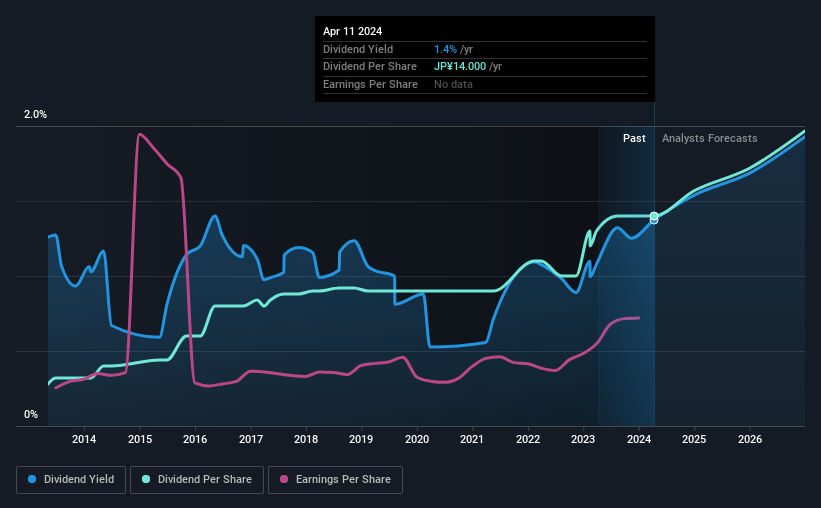Click the Analysts Forecasts label
Screen dimensions: 821x508
tap(709, 138)
